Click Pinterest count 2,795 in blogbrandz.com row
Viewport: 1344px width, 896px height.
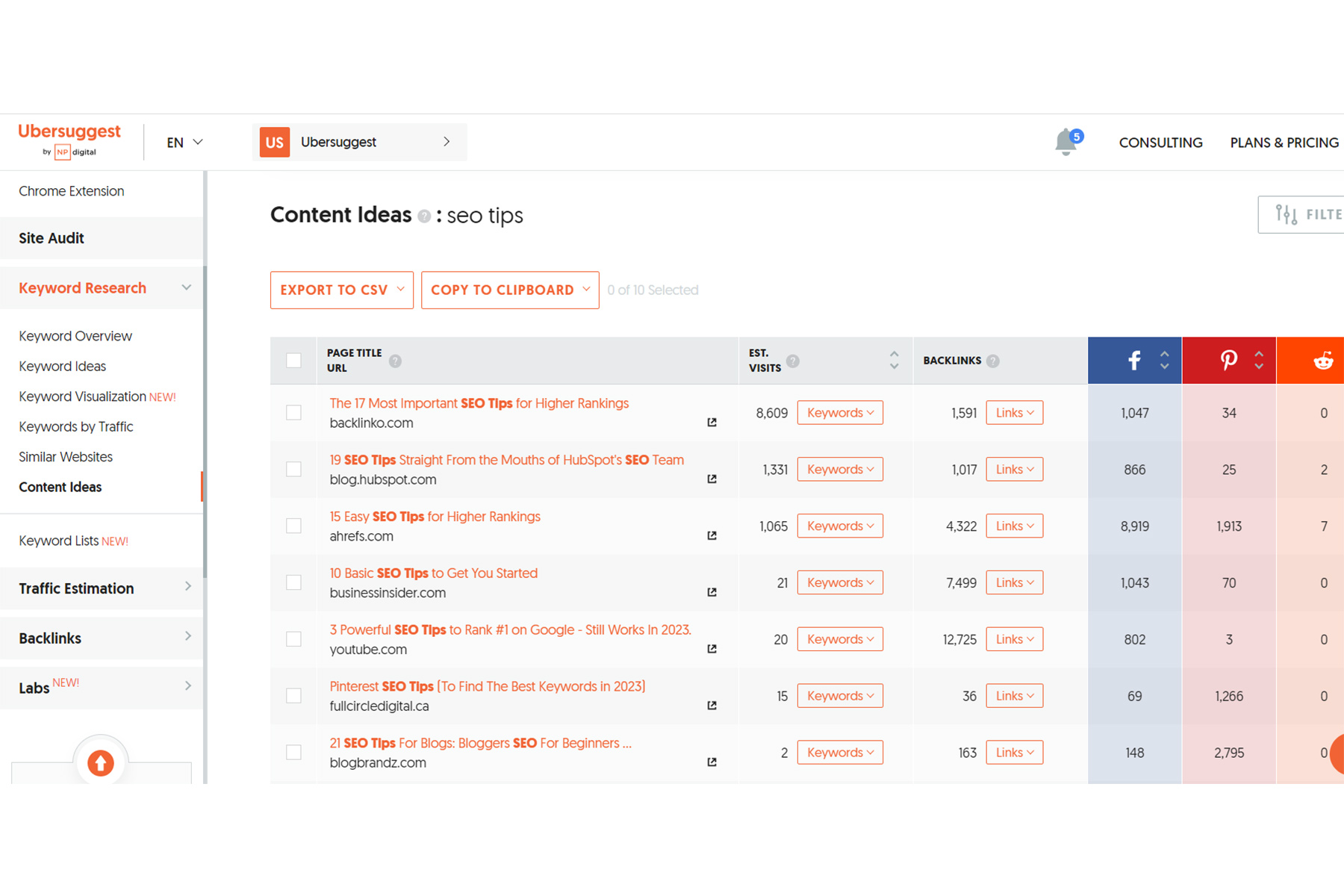pos(1229,753)
